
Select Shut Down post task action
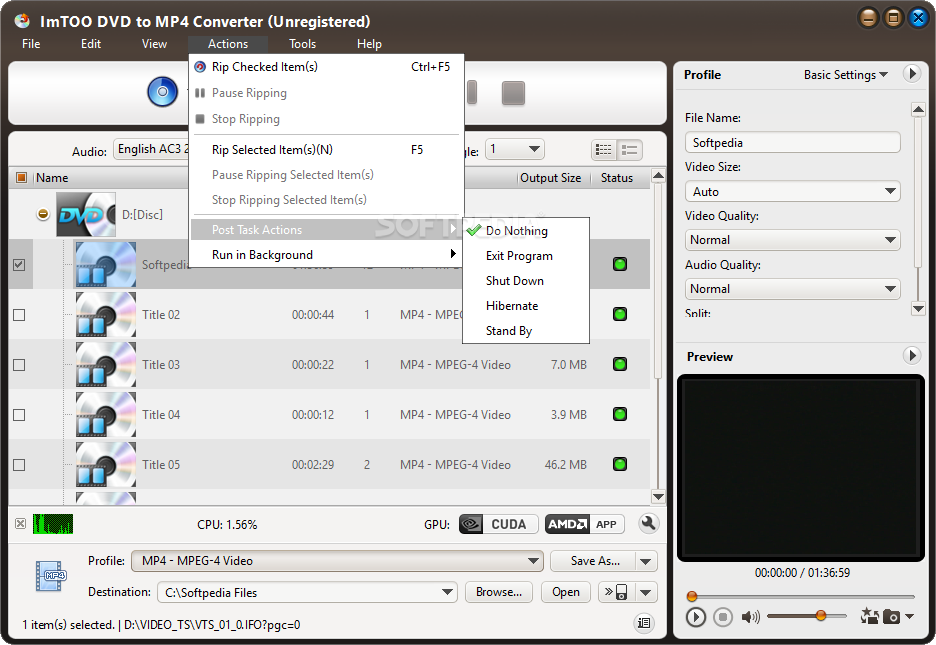(526, 280)
